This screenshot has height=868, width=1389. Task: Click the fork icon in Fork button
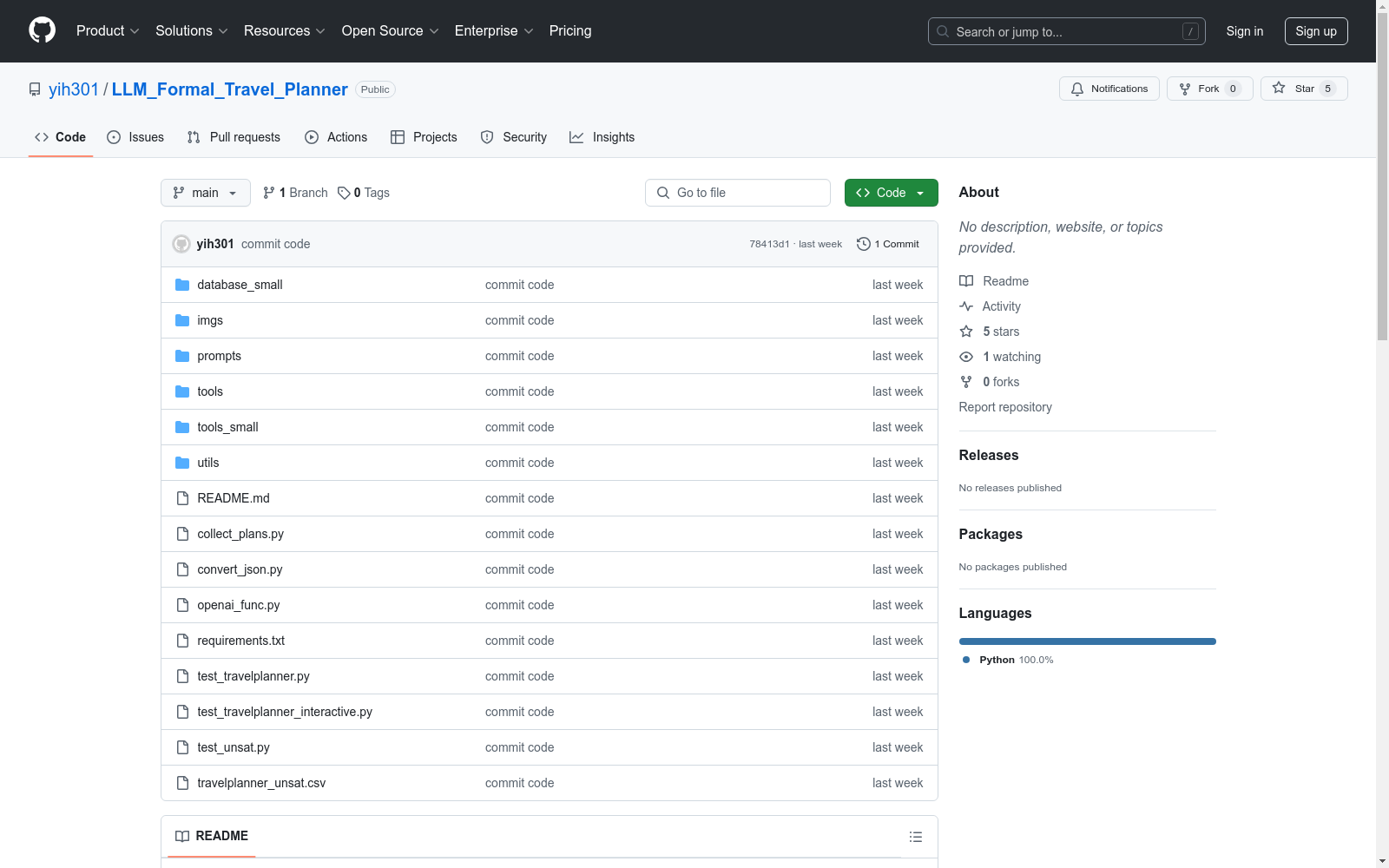pyautogui.click(x=1185, y=89)
